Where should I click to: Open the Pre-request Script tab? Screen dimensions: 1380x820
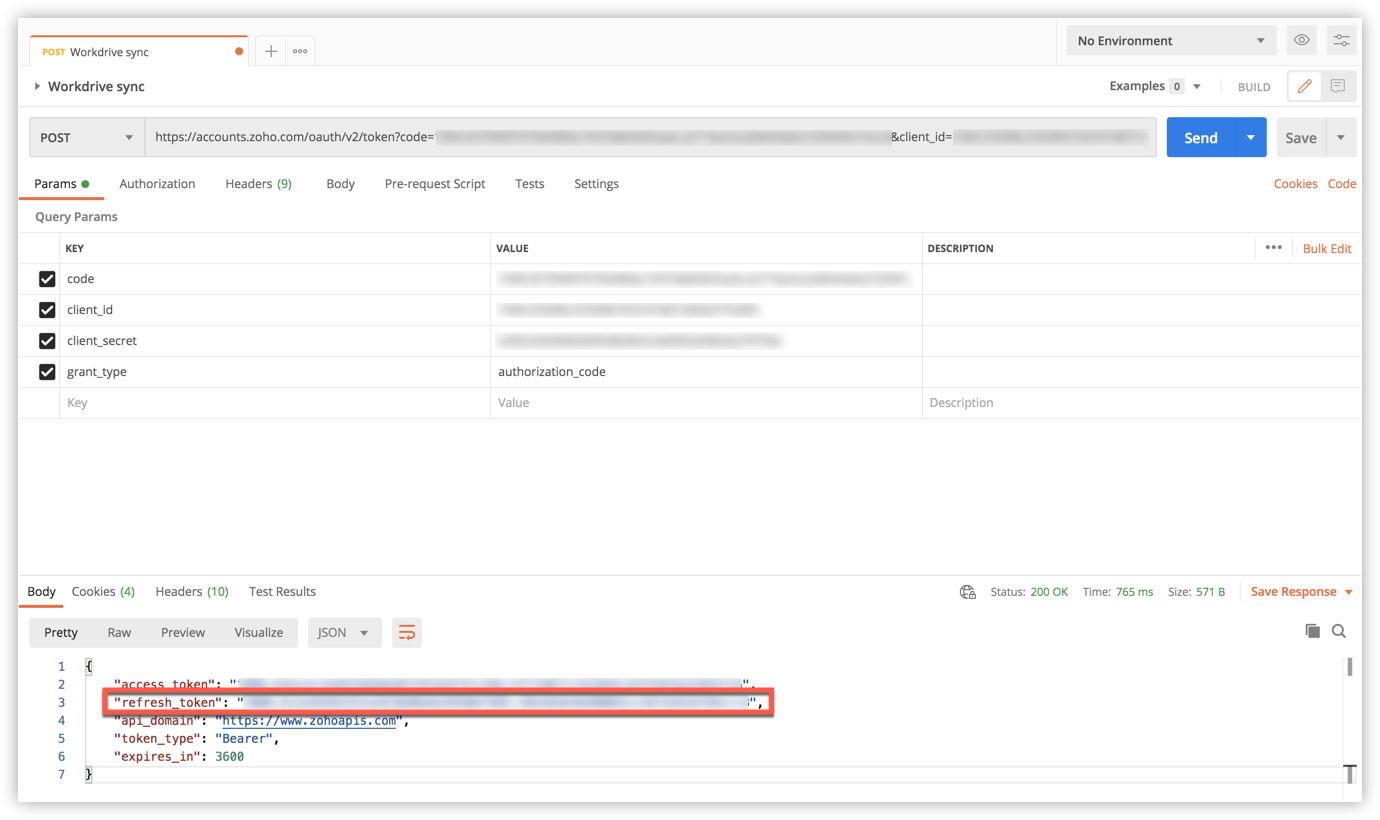click(x=435, y=184)
